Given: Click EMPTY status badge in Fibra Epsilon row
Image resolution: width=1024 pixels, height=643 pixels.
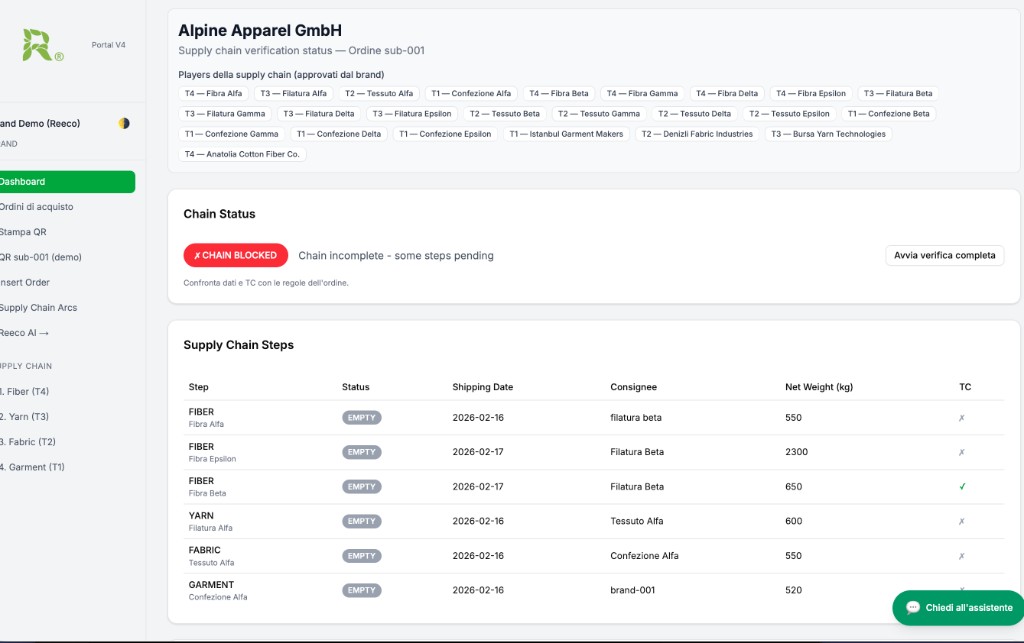Looking at the screenshot, I should click(362, 452).
